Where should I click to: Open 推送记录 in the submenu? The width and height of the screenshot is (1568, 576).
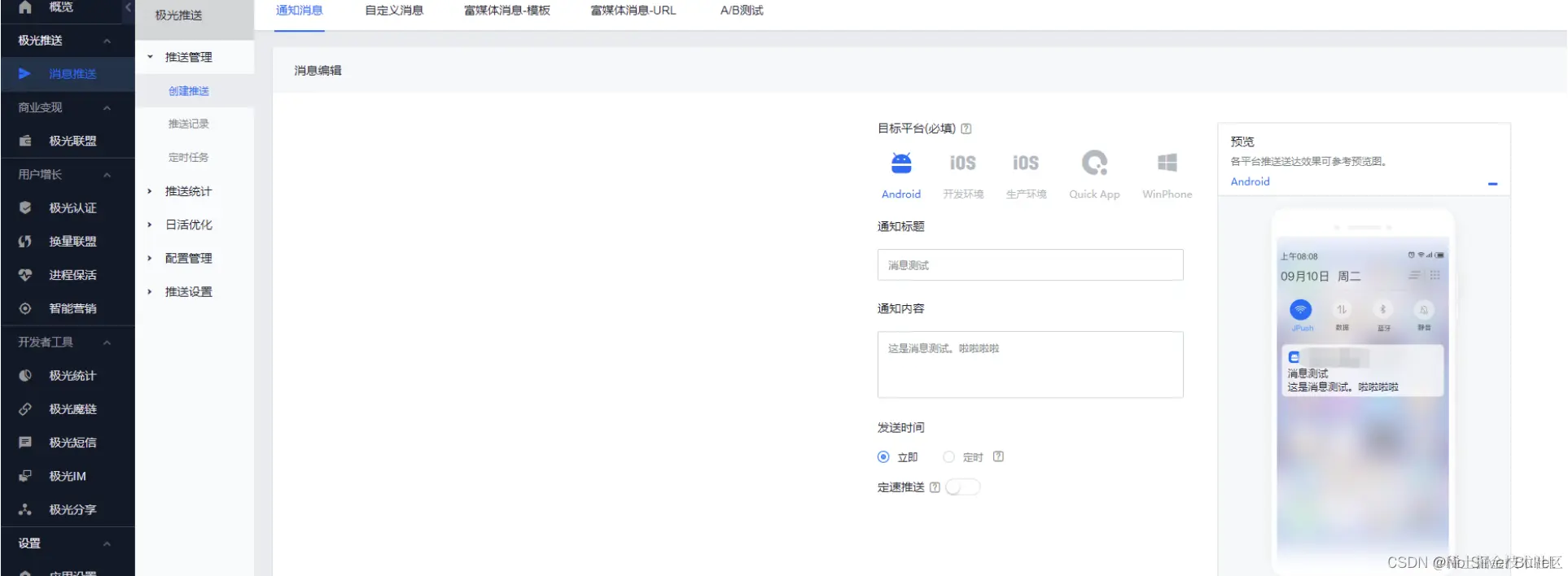189,124
